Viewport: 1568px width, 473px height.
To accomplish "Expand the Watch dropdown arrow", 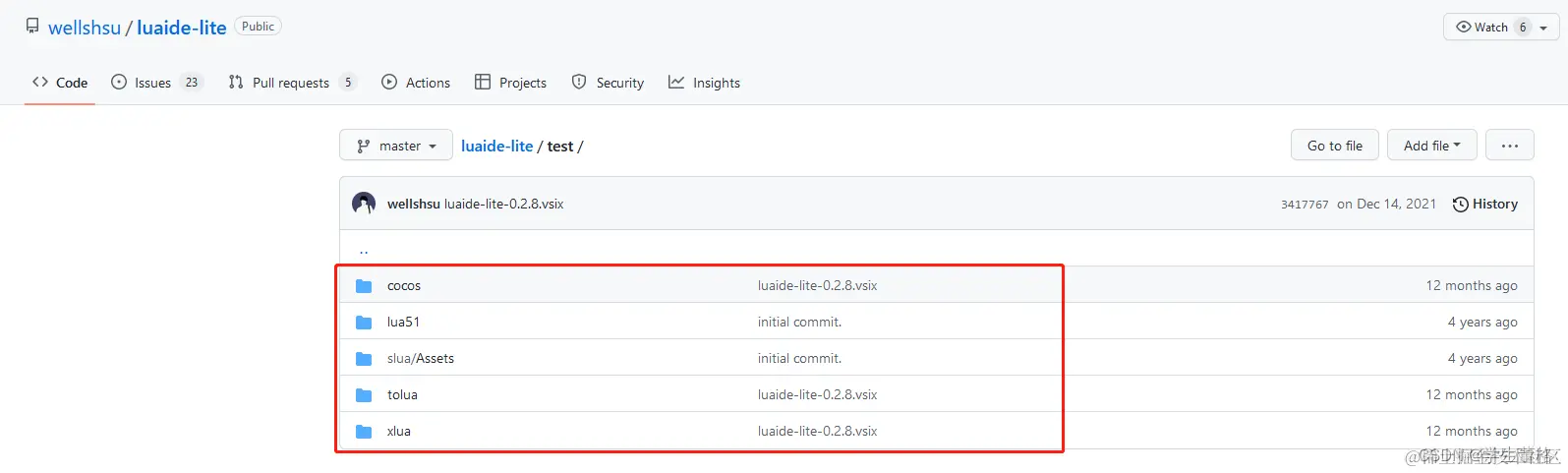I will 1543,28.
